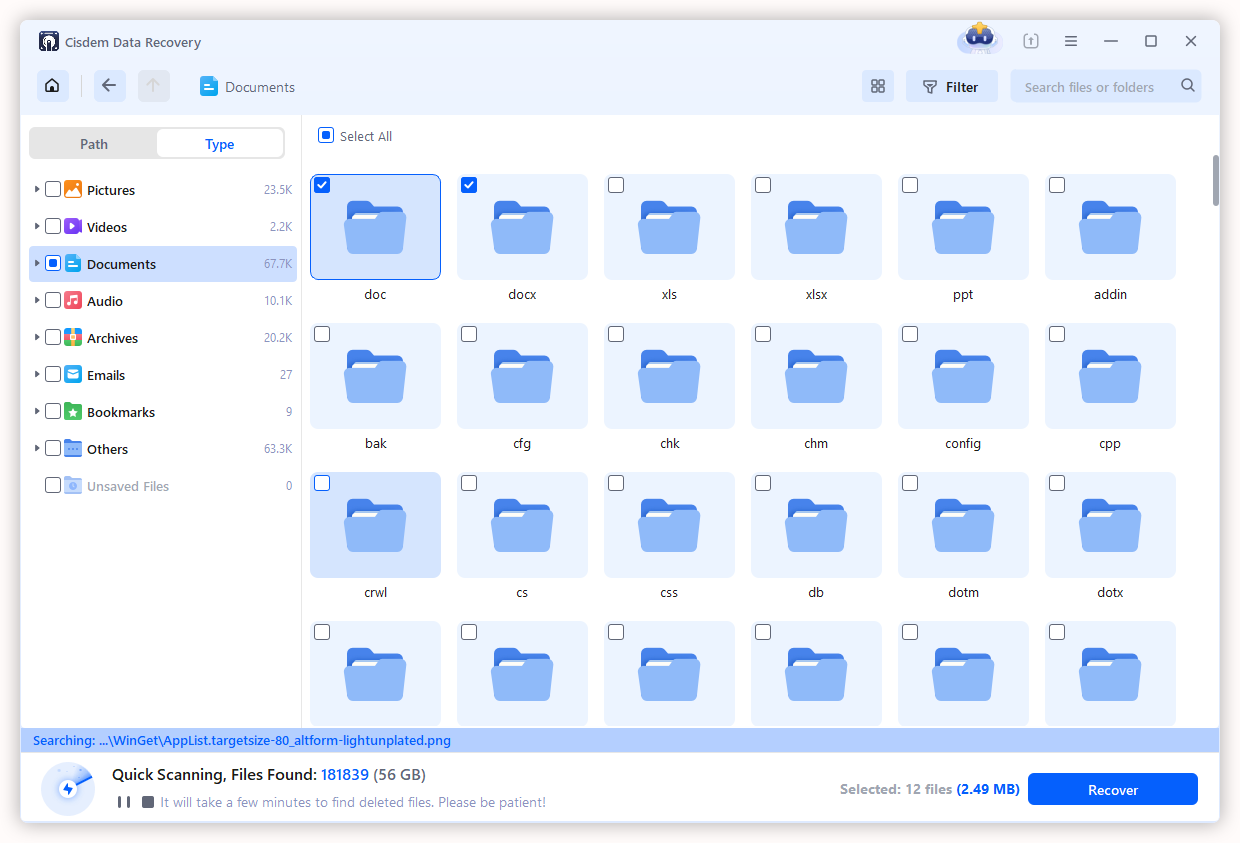1240x843 pixels.
Task: Click the back navigation arrow
Action: click(x=110, y=86)
